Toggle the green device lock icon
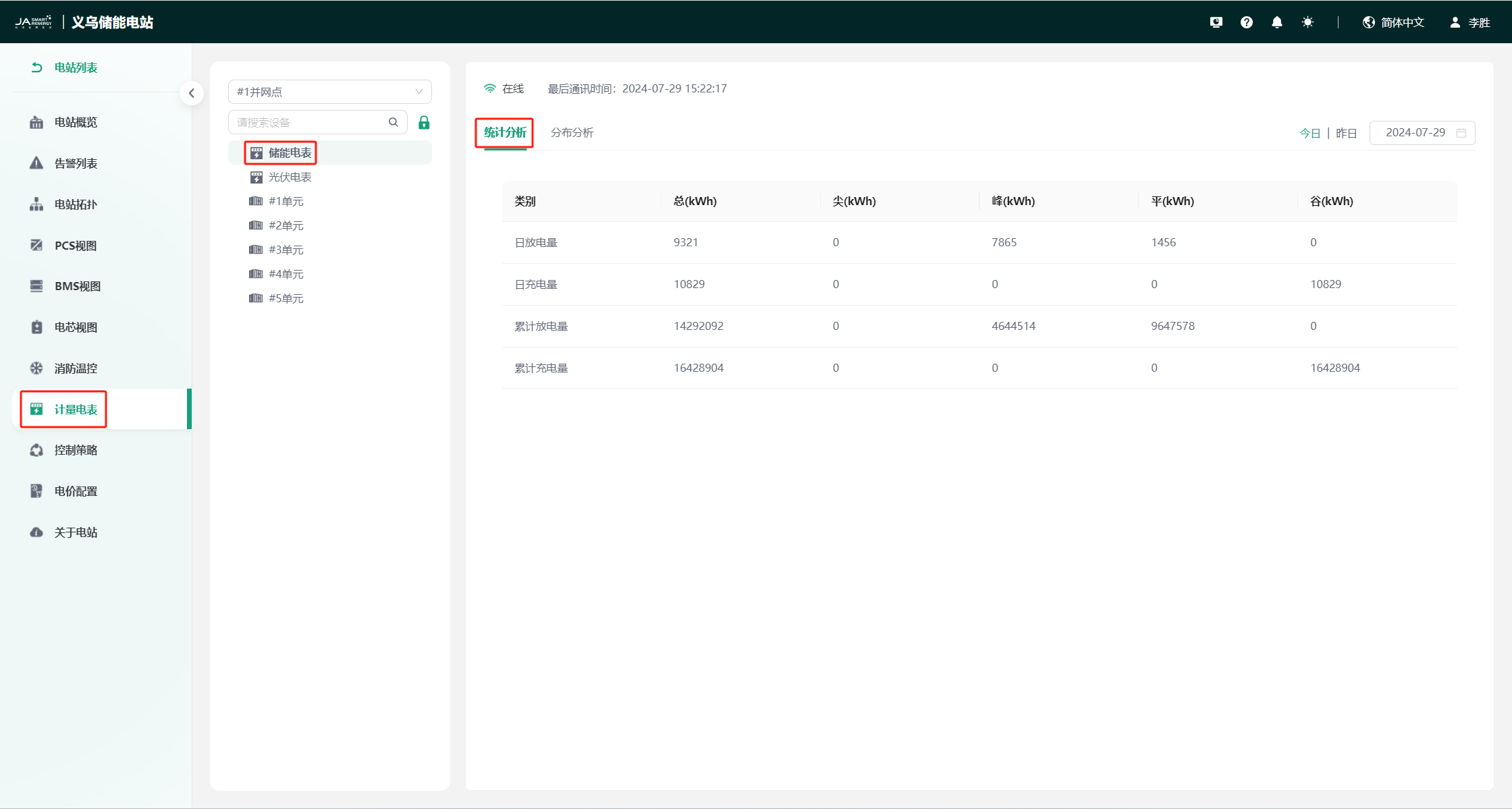Image resolution: width=1512 pixels, height=809 pixels. [x=424, y=122]
